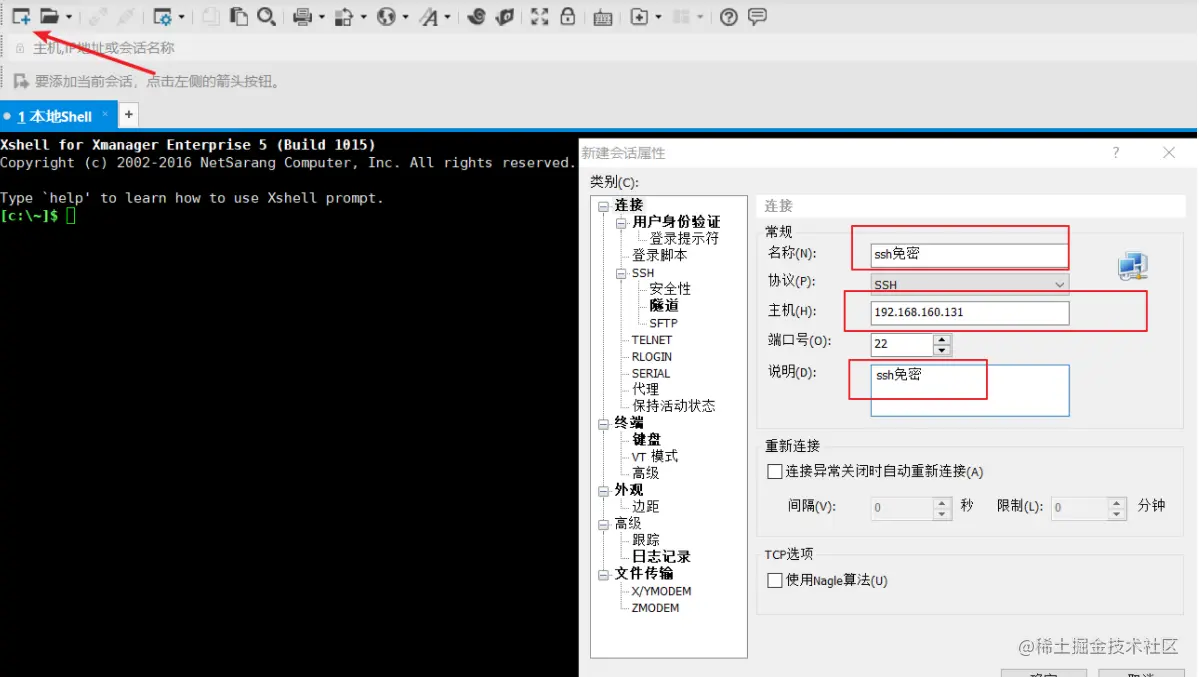Click the Open Session folder icon
The height and width of the screenshot is (677, 1199).
pos(50,16)
